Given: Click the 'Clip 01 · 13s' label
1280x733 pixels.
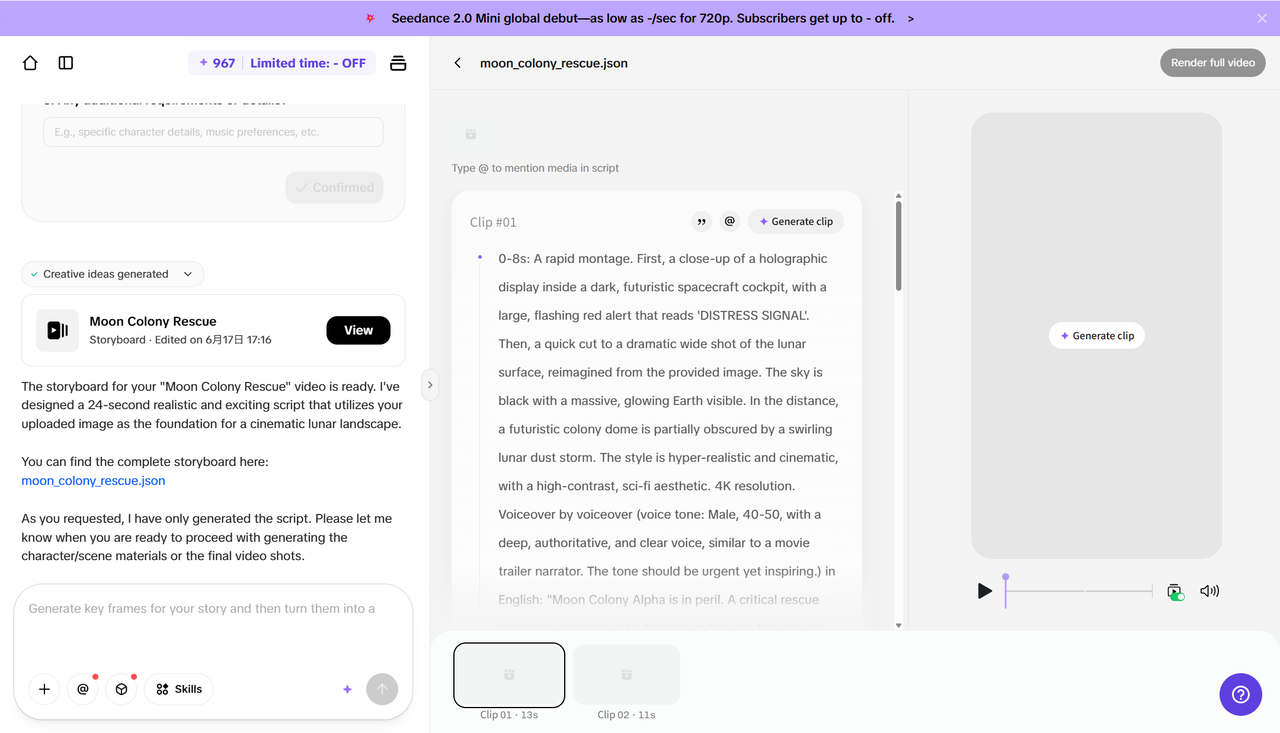Looking at the screenshot, I should tap(509, 715).
